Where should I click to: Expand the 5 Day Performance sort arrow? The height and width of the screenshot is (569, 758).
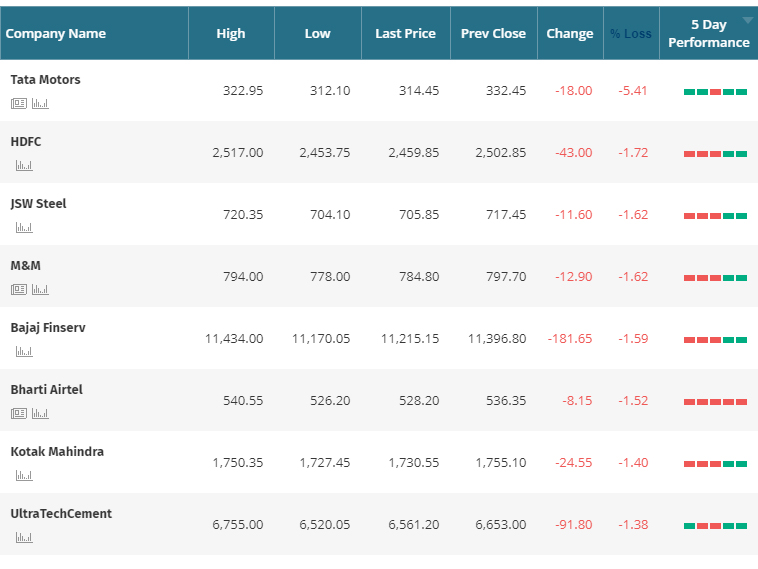click(747, 21)
